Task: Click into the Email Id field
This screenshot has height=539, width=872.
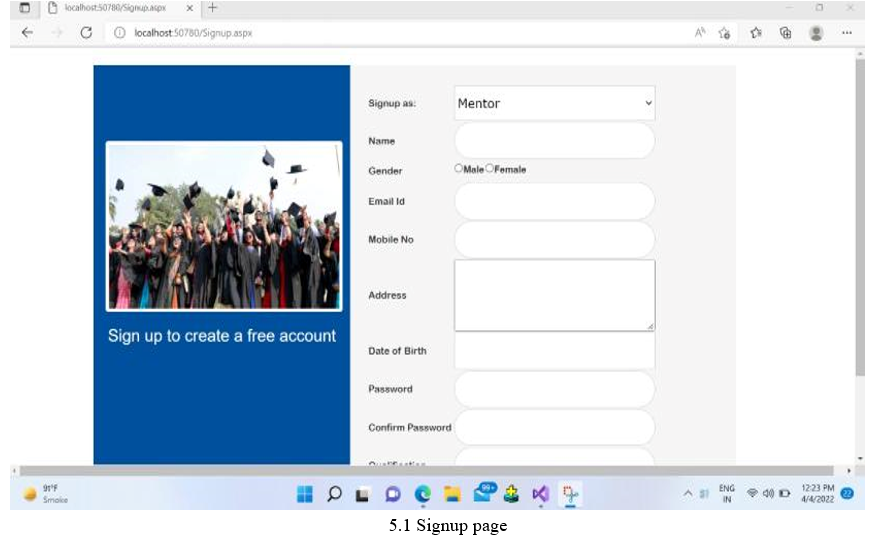Action: [x=554, y=201]
